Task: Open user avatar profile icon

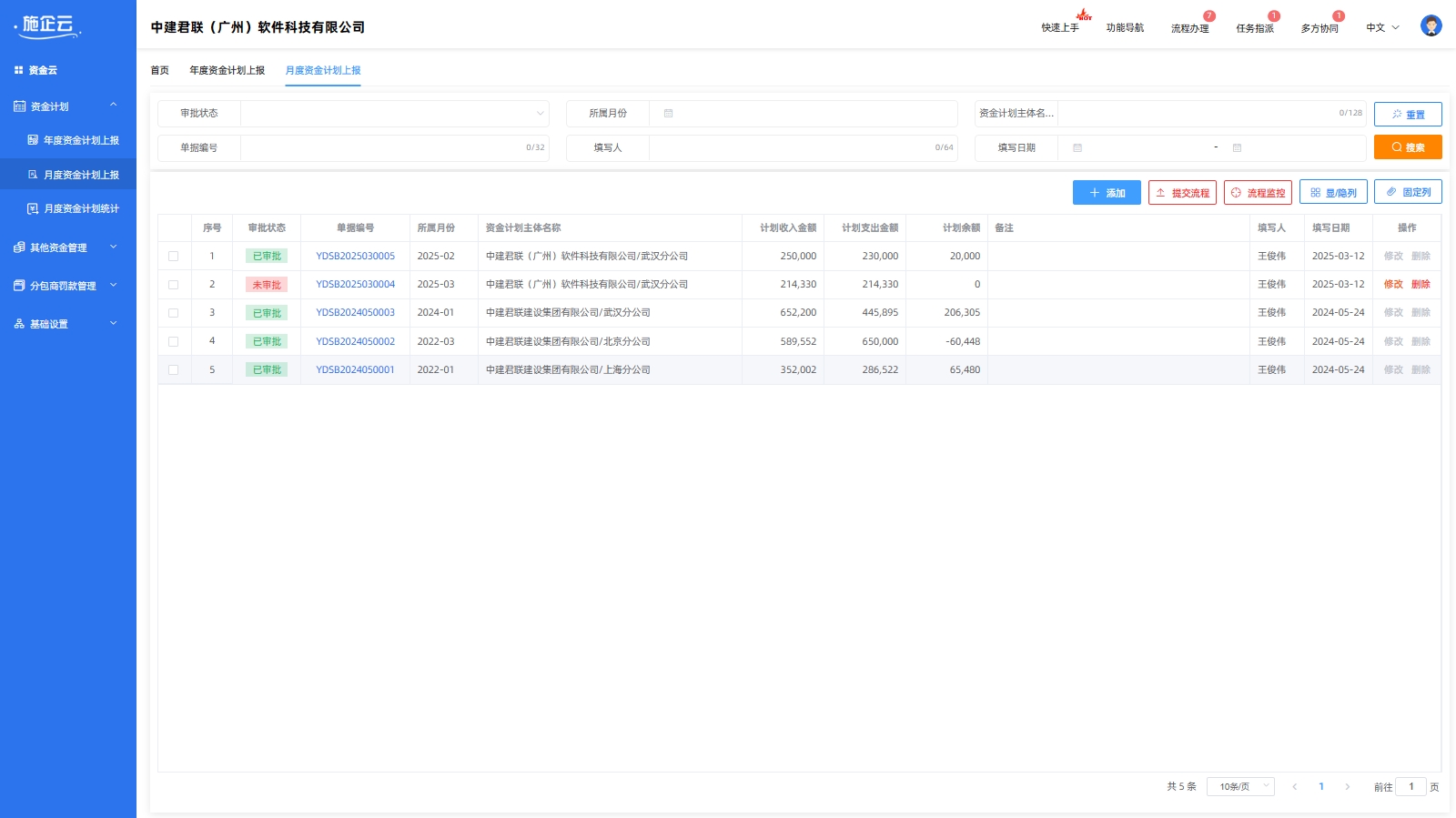Action: coord(1431,26)
